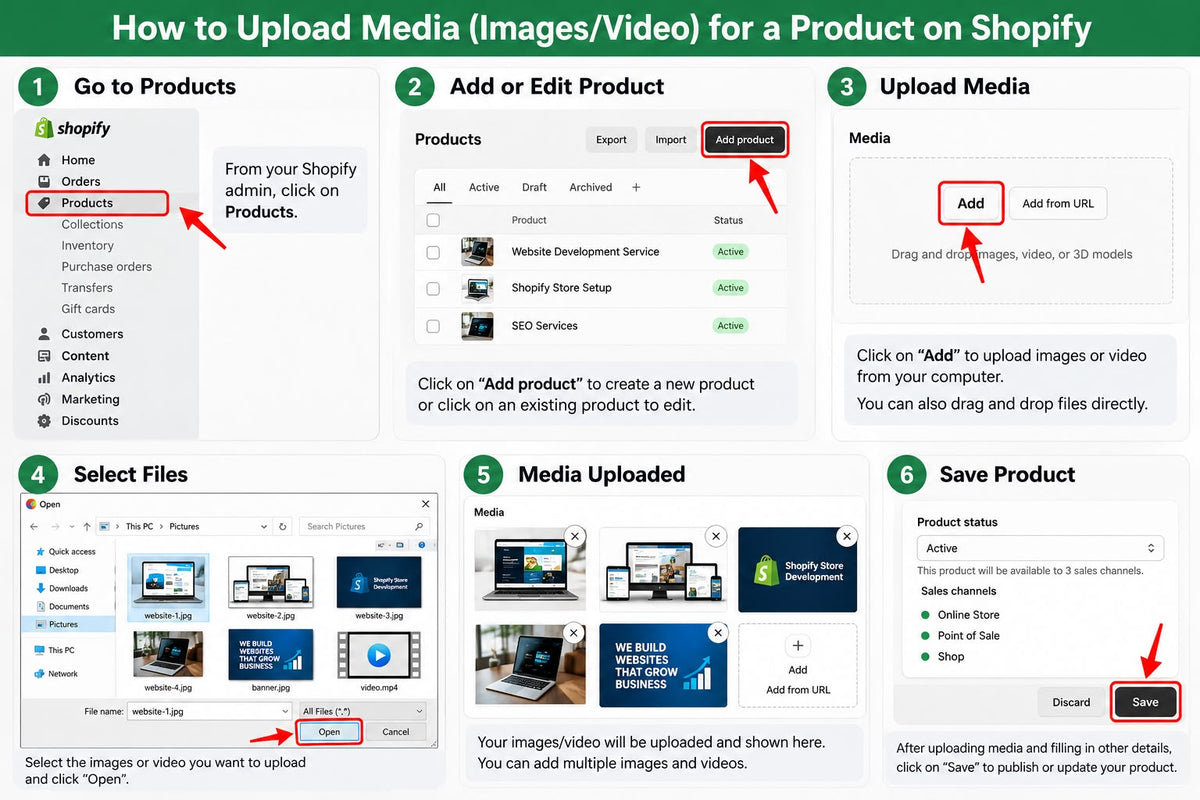Click the Add product button
The width and height of the screenshot is (1200, 800).
pos(745,140)
